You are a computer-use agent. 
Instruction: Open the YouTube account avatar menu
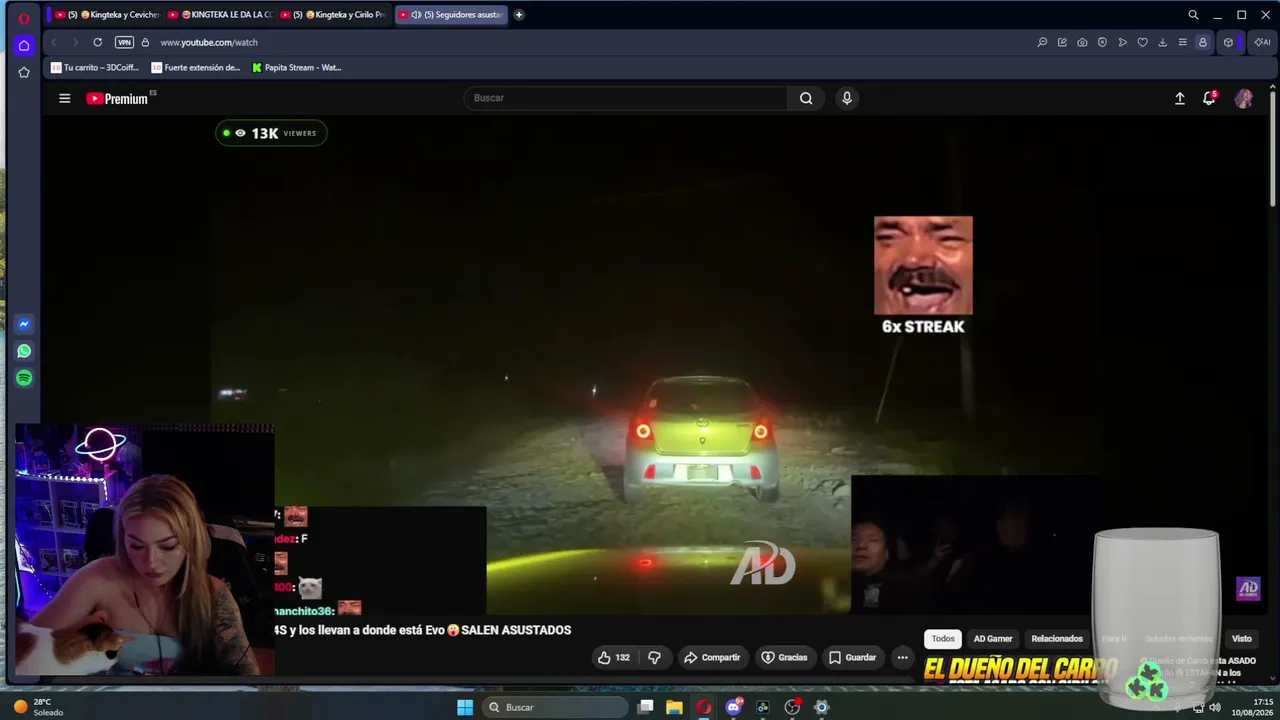[1244, 98]
